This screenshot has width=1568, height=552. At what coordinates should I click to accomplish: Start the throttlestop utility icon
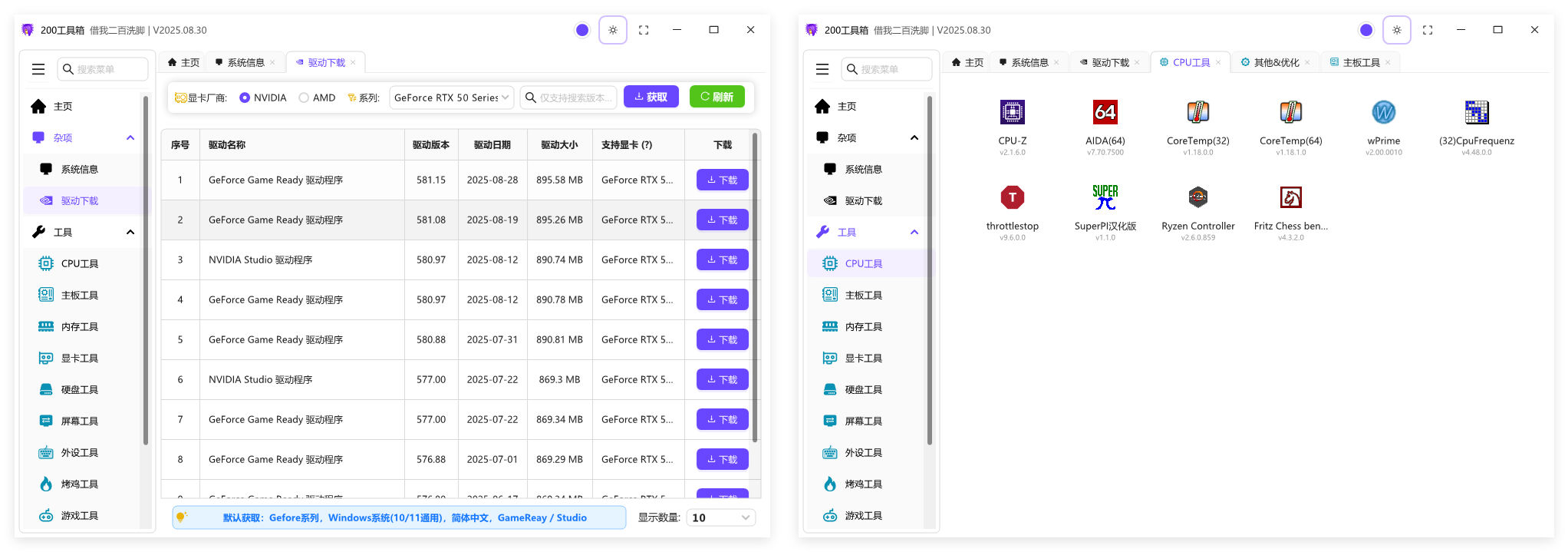point(1012,197)
